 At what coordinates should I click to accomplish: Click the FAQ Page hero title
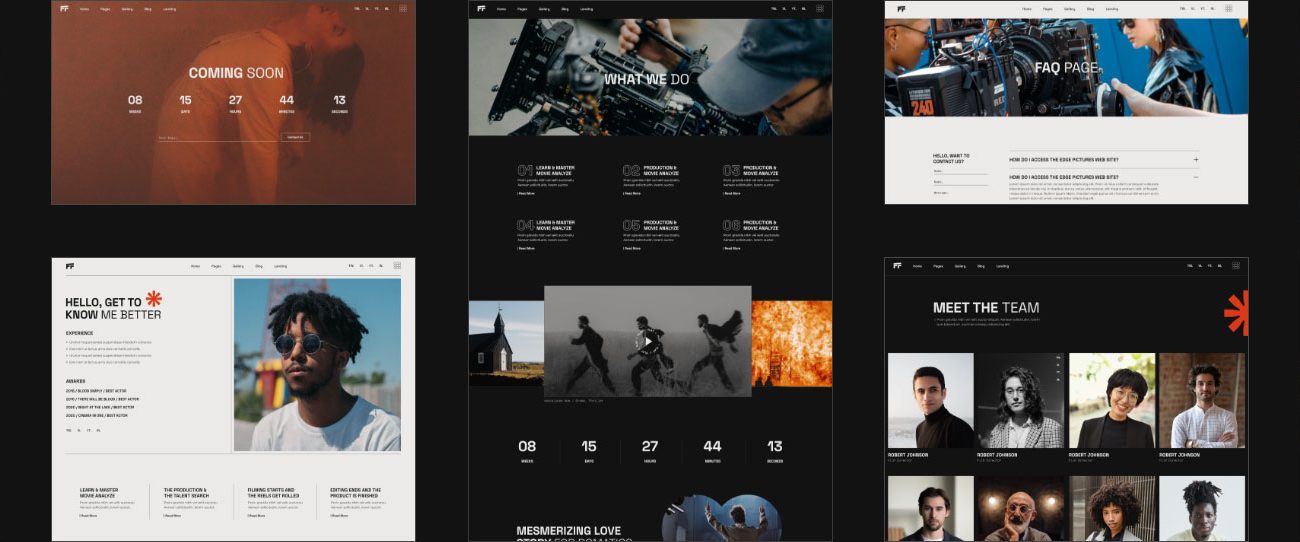click(x=1066, y=68)
